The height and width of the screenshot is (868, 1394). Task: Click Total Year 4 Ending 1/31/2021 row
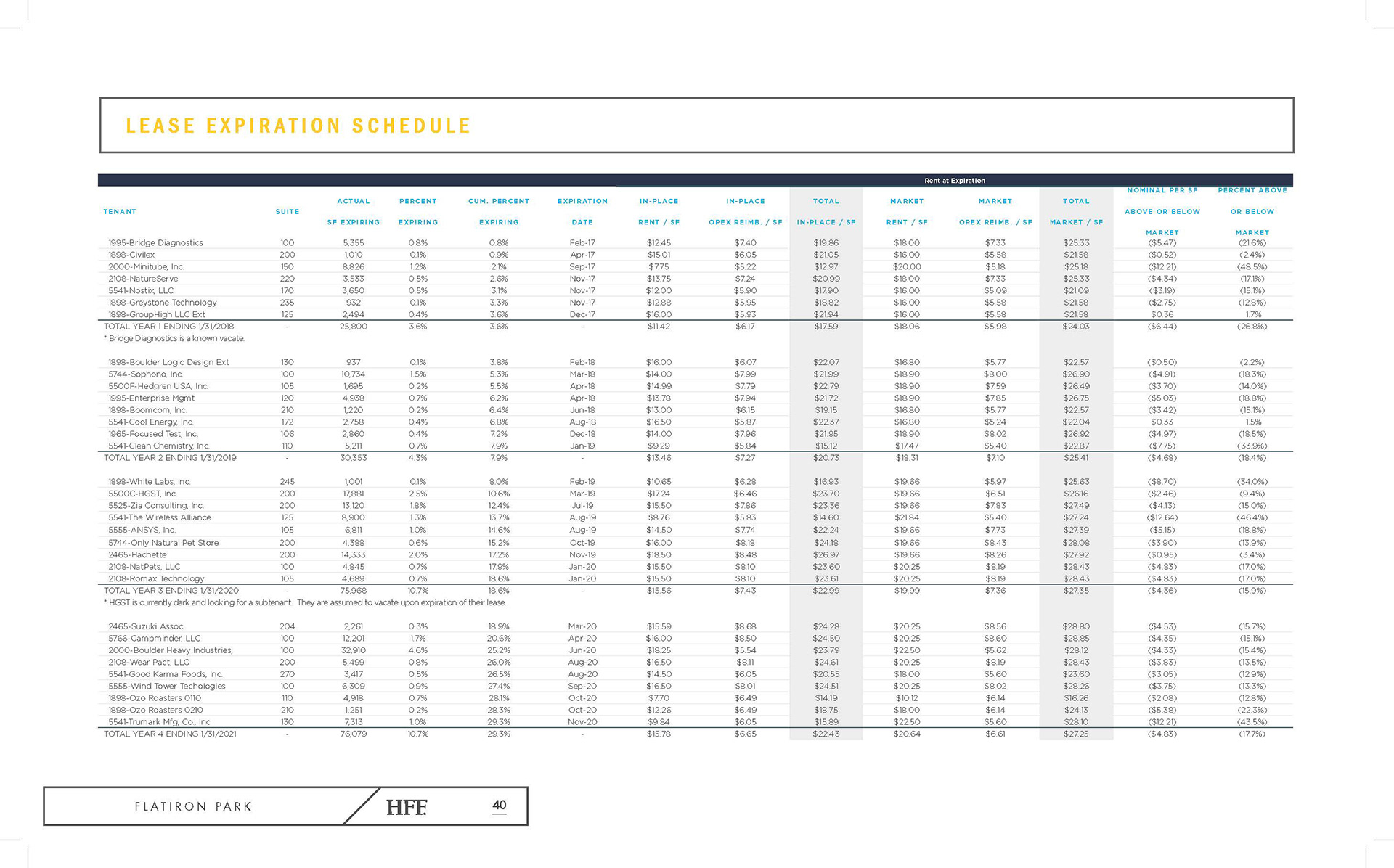point(170,734)
